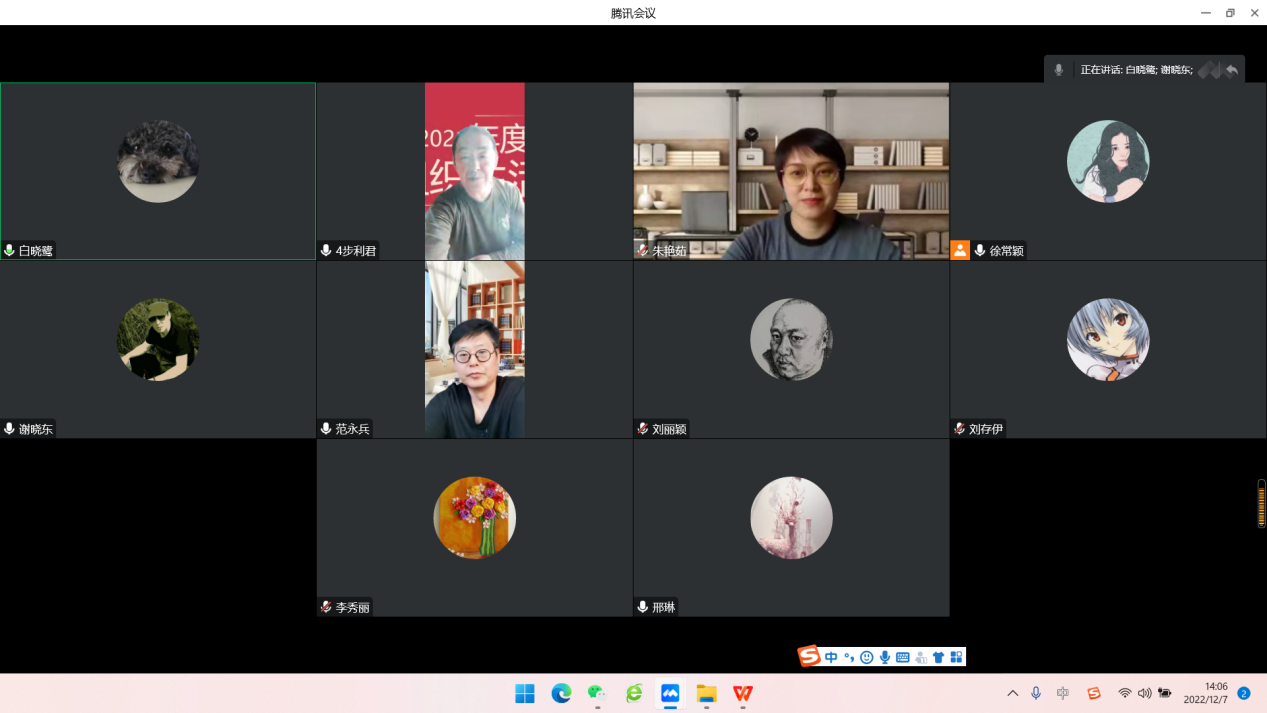Switch to WPS Office in the taskbar

point(743,693)
